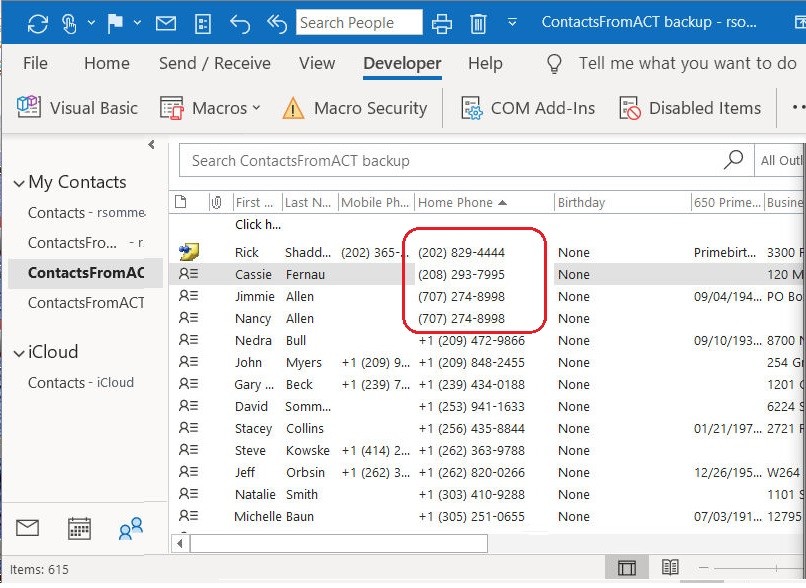Switch to the View ribbon tab

[x=317, y=63]
